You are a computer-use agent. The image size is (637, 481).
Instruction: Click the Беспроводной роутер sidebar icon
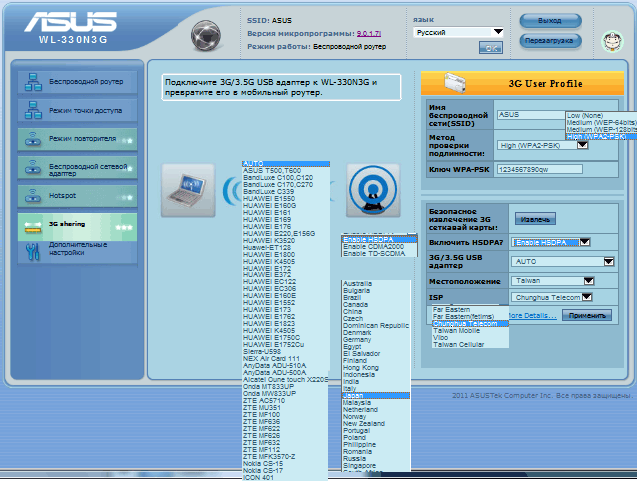coord(31,82)
